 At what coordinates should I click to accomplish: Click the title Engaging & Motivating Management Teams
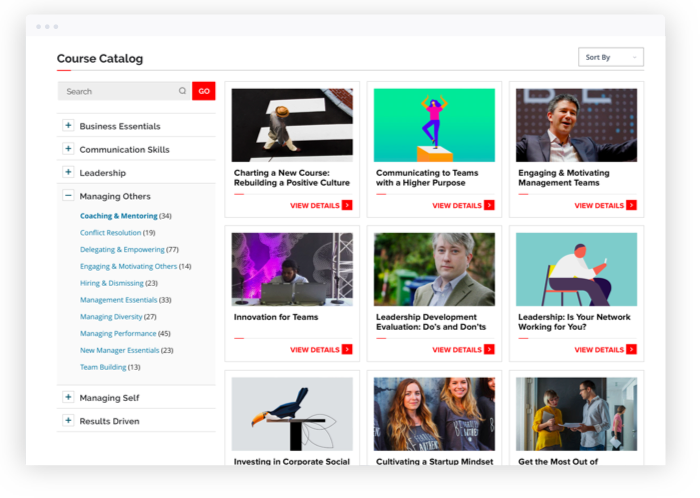pos(563,178)
